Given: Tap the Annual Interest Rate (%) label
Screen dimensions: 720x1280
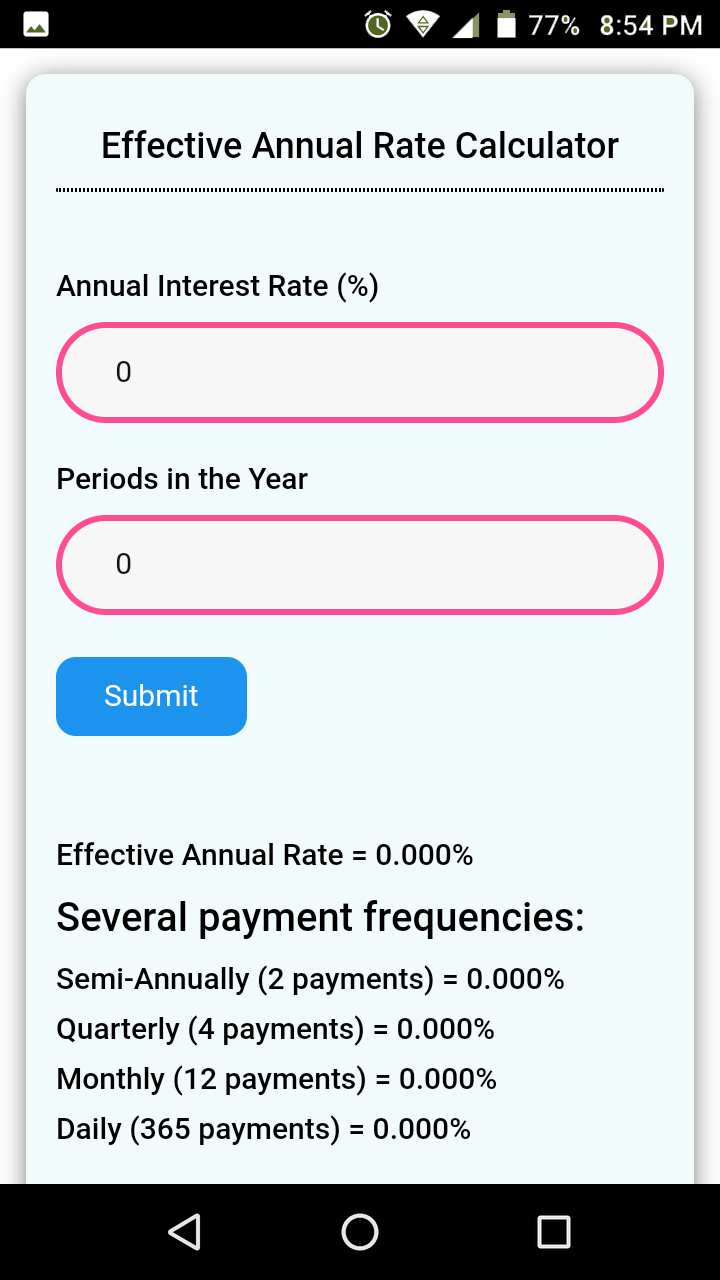Looking at the screenshot, I should [218, 286].
